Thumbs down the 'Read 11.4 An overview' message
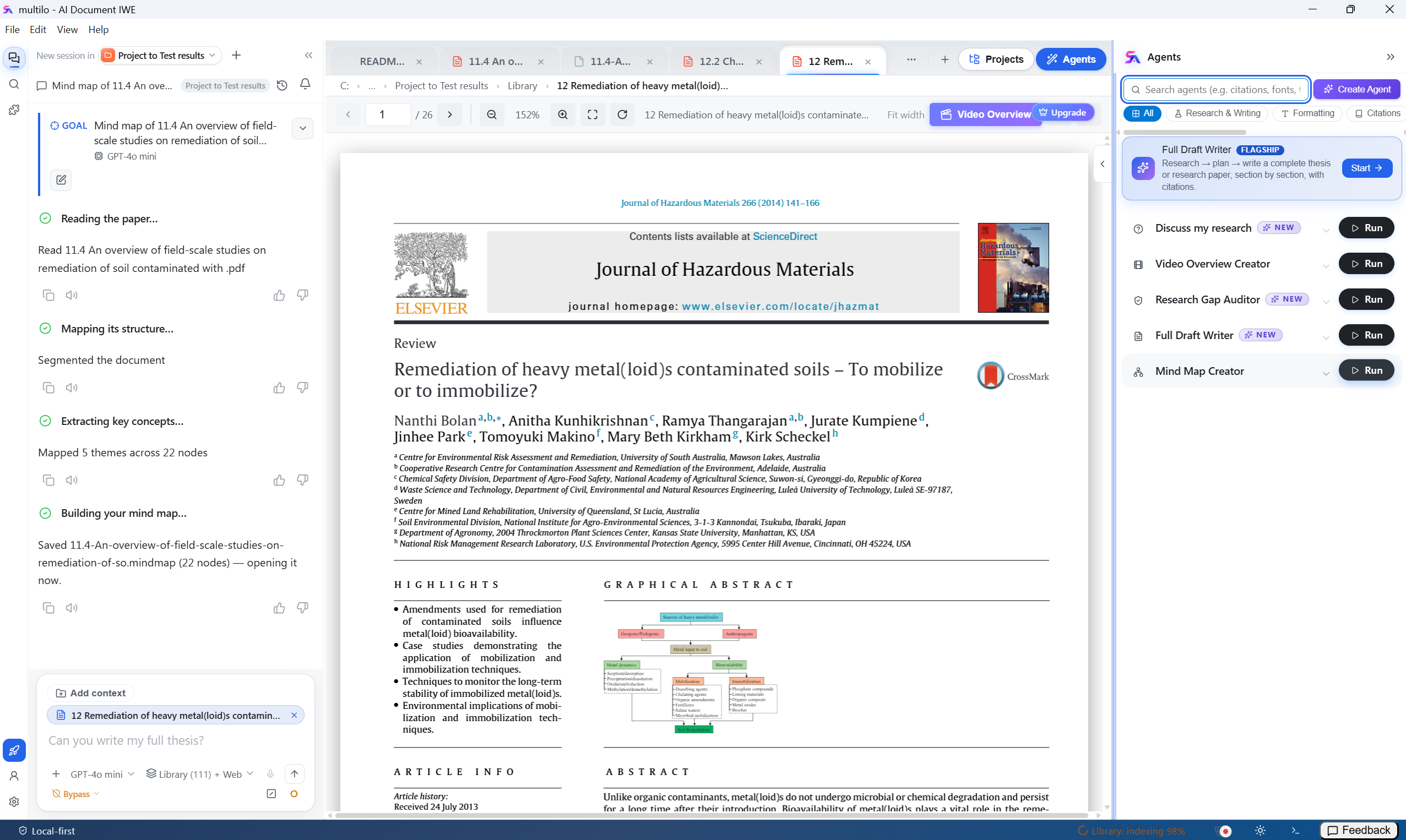The height and width of the screenshot is (840, 1406). click(x=303, y=295)
